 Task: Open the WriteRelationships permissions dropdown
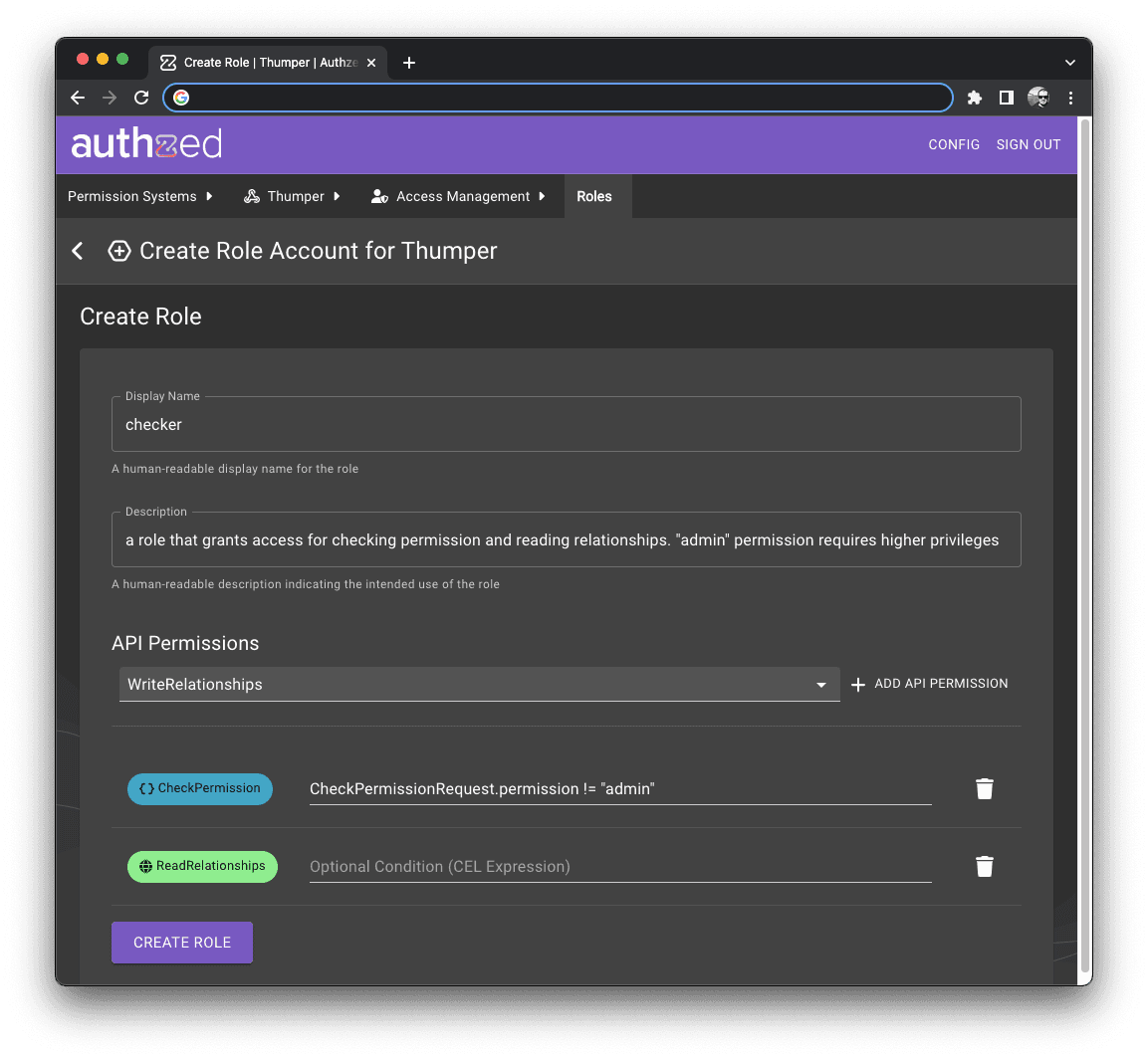coord(821,685)
